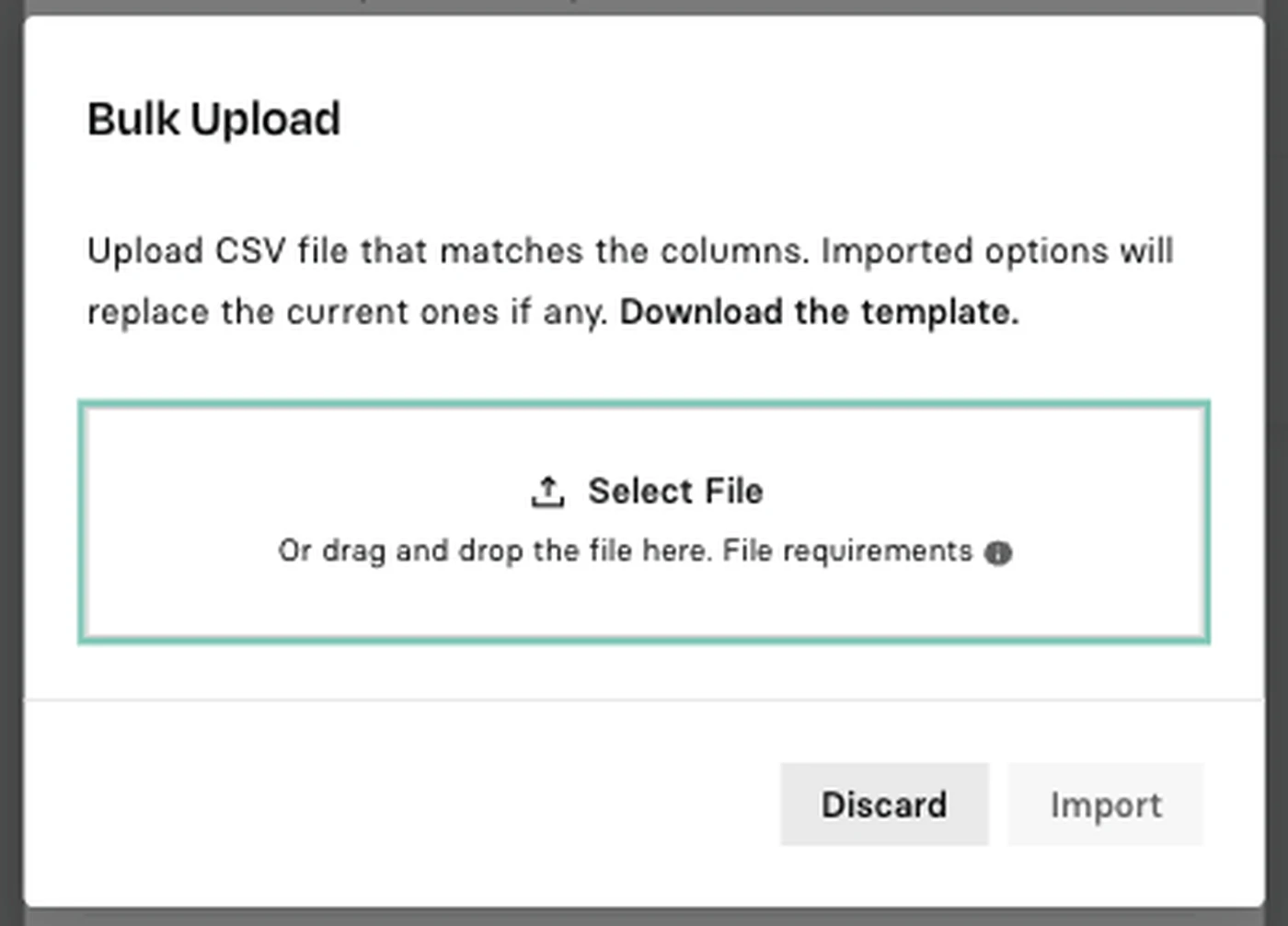Cancel the upload with Discard

(x=884, y=804)
